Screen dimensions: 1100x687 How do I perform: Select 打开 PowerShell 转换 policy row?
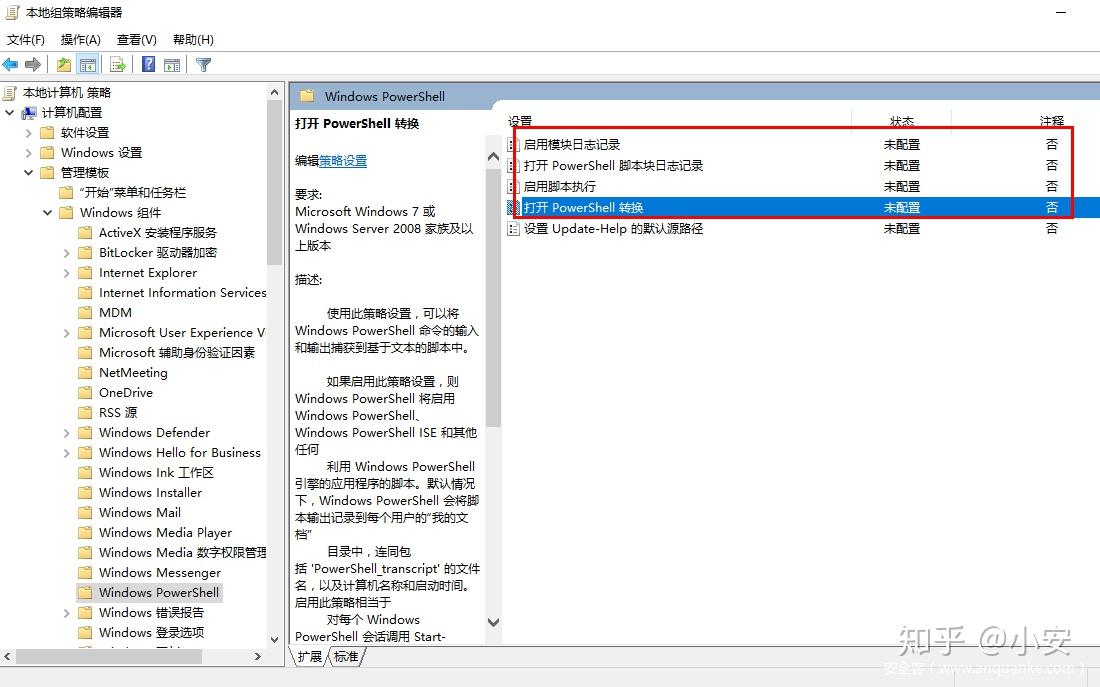click(803, 208)
